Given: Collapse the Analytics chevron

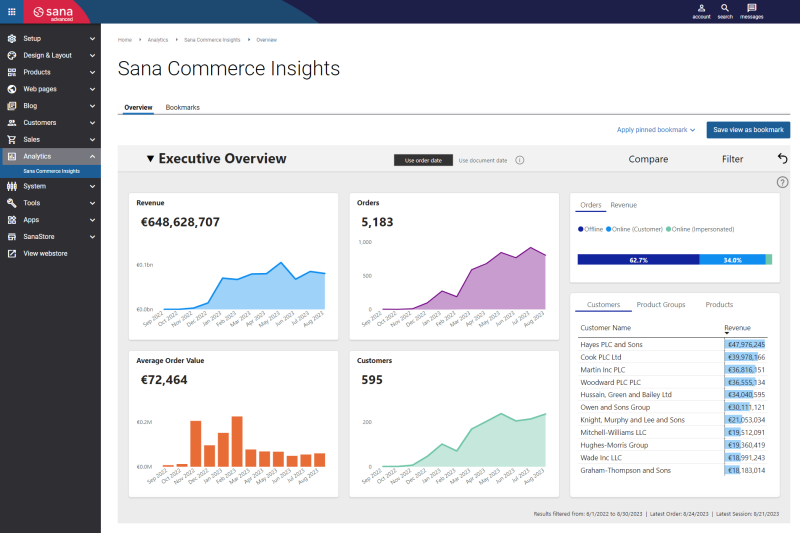Looking at the screenshot, I should click(92, 156).
